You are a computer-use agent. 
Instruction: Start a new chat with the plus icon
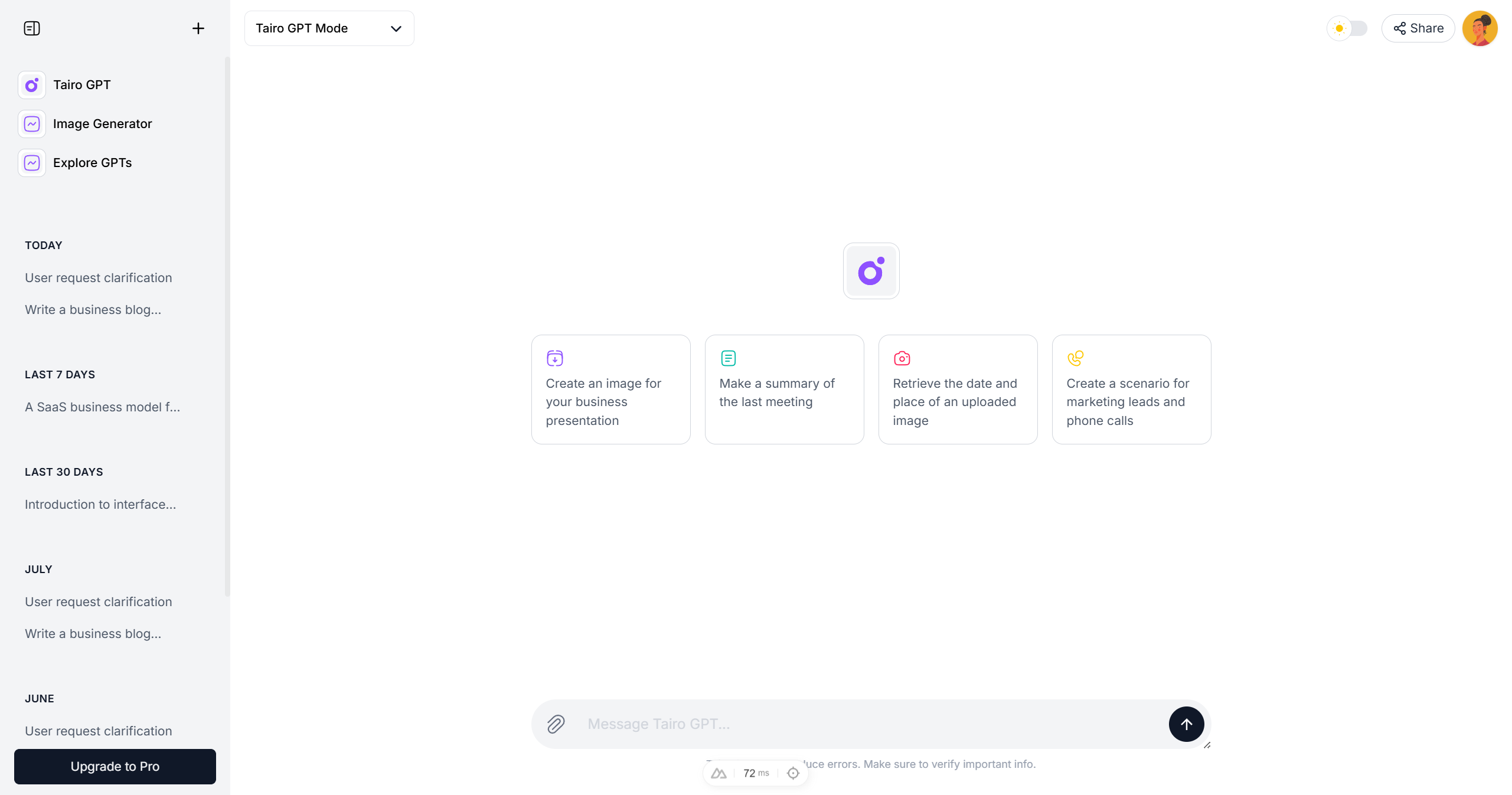(x=198, y=28)
